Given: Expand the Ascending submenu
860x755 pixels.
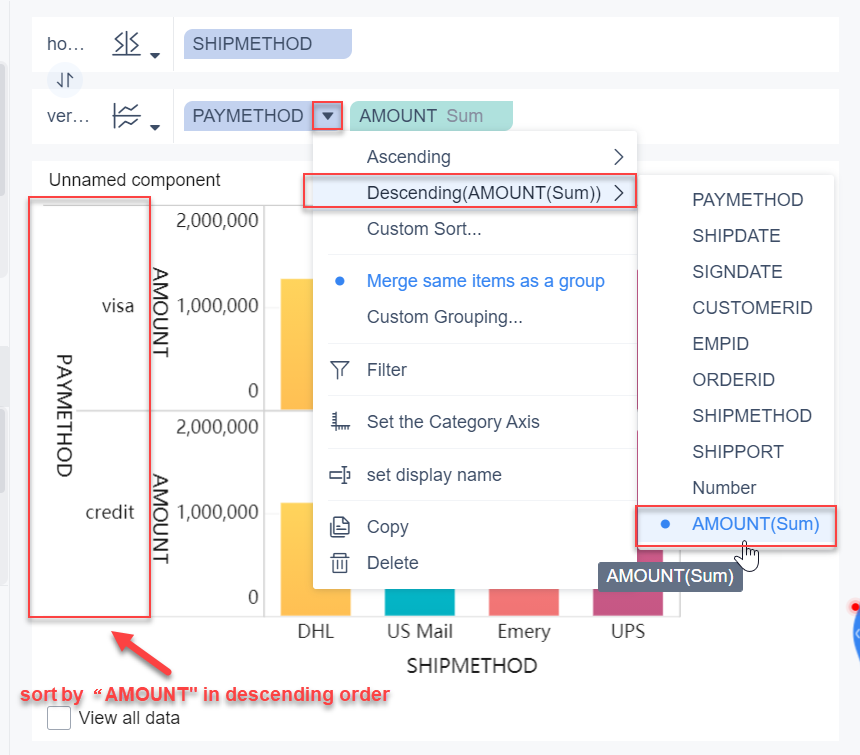Looking at the screenshot, I should pos(475,157).
